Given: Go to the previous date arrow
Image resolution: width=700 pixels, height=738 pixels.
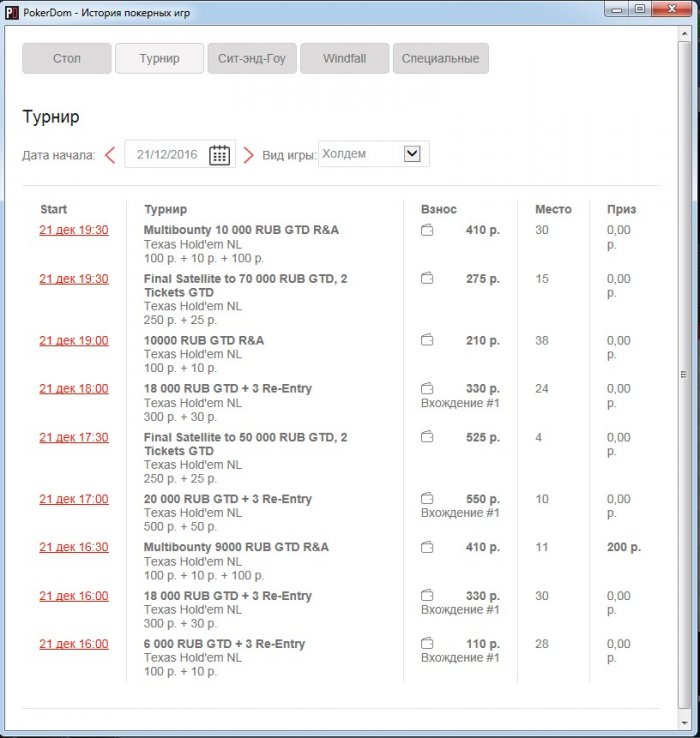Looking at the screenshot, I should (110, 155).
